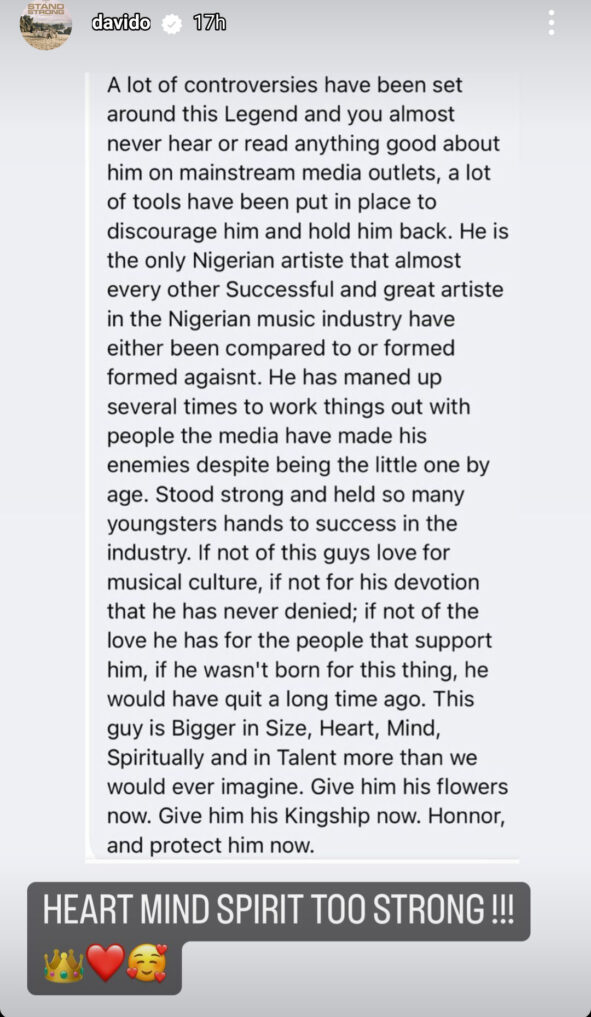
Task: Click the STAND STRONG text on avatar
Action: tap(45, 9)
